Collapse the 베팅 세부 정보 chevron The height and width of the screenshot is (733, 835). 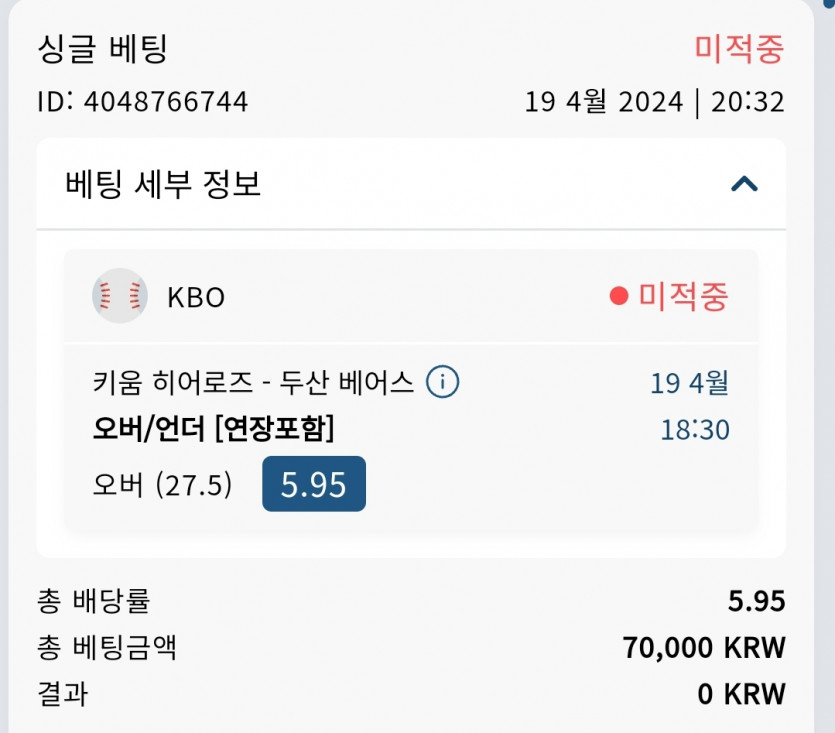tap(744, 184)
